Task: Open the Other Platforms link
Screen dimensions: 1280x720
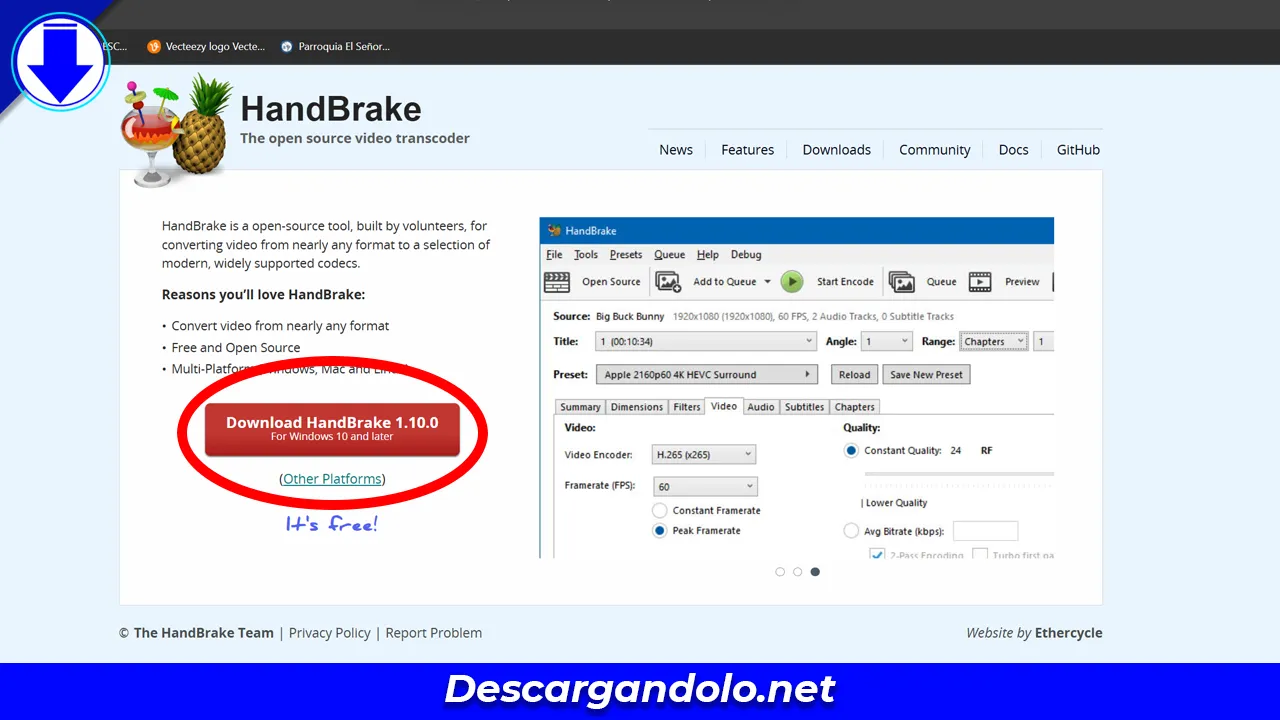Action: click(x=332, y=479)
